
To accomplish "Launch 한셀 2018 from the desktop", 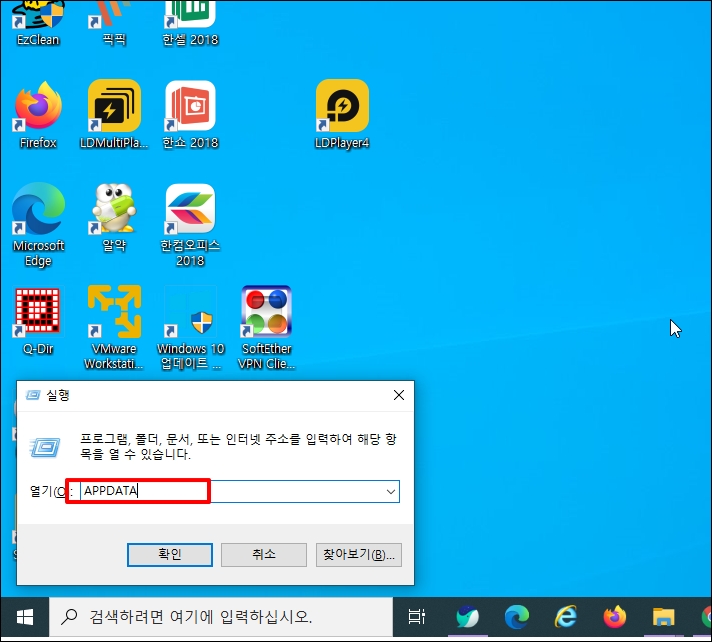I will tap(190, 23).
